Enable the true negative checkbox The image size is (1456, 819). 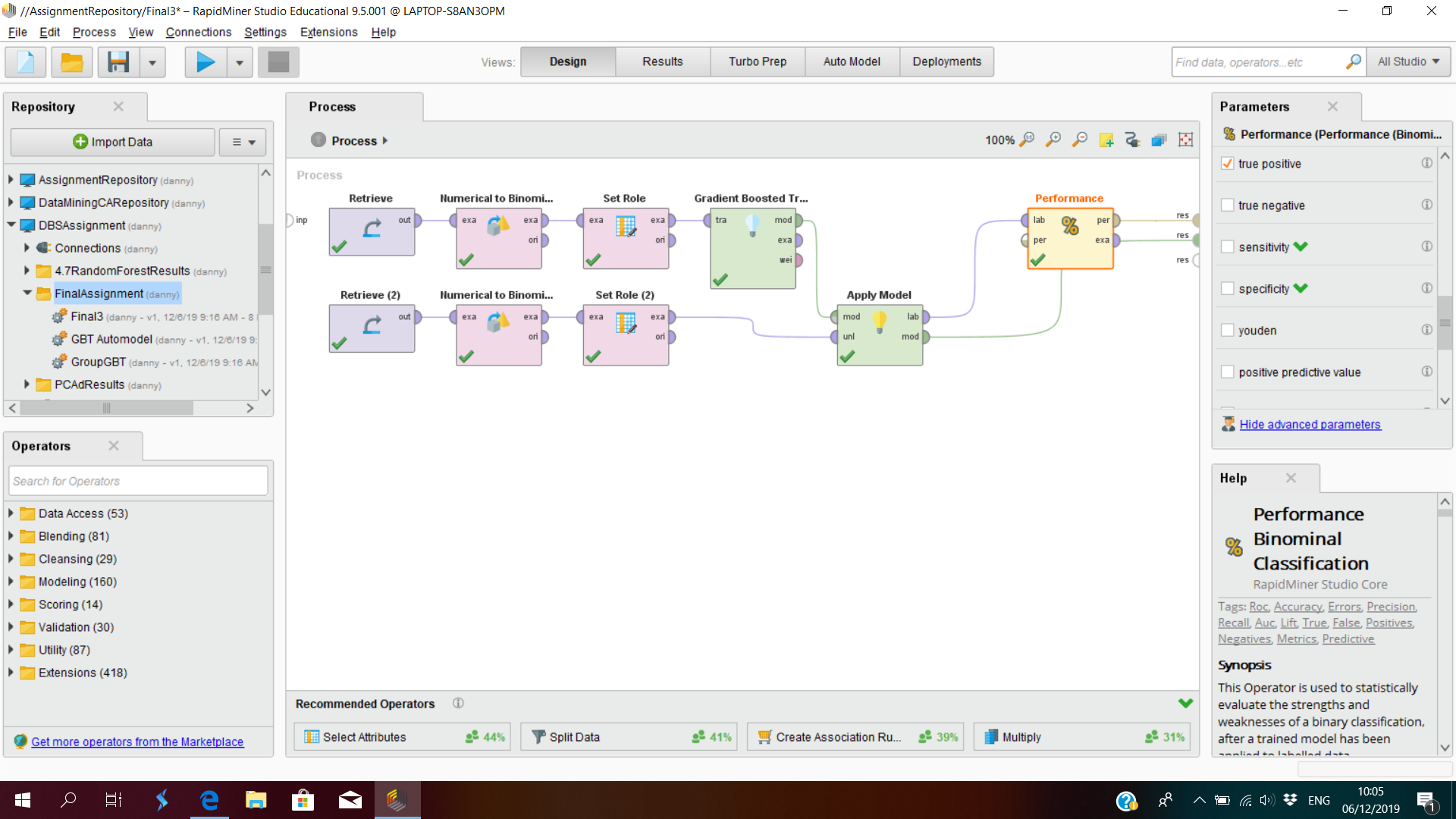click(x=1227, y=206)
